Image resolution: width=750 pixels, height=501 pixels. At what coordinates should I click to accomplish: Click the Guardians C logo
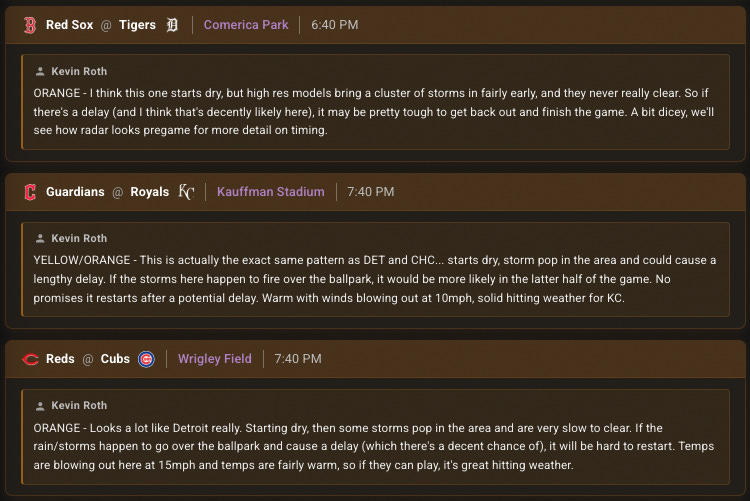tap(30, 192)
